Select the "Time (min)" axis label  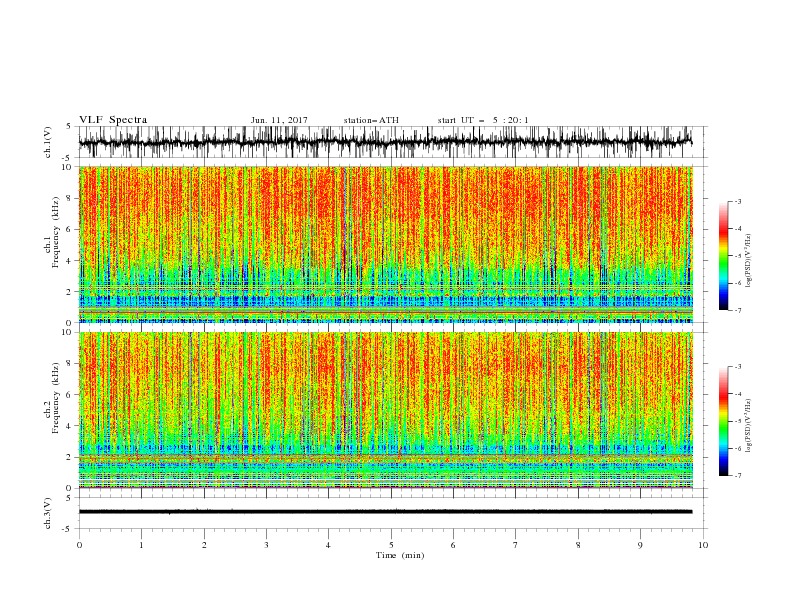tap(400, 555)
